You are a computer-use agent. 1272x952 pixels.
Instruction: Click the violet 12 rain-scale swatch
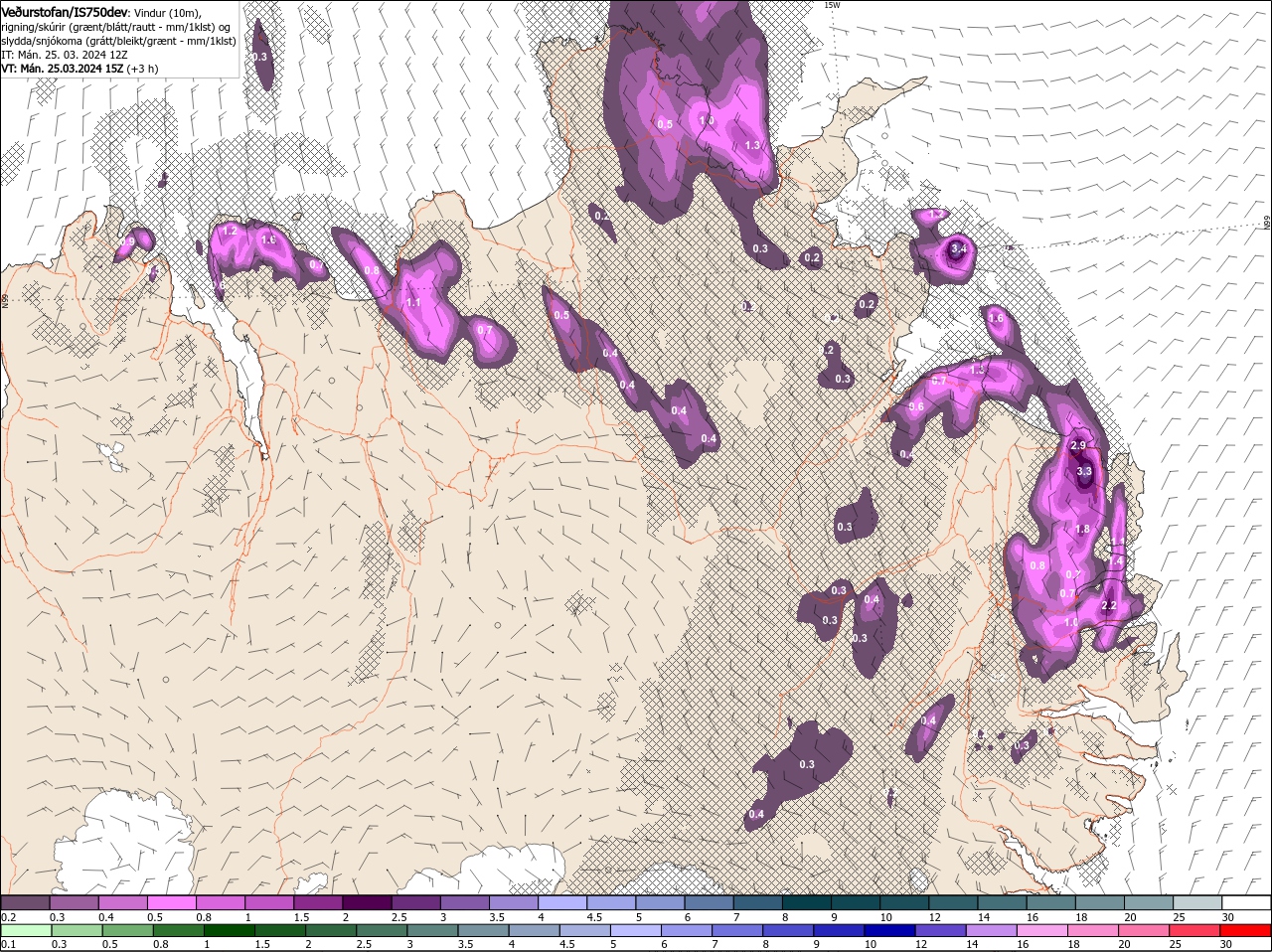point(940,930)
